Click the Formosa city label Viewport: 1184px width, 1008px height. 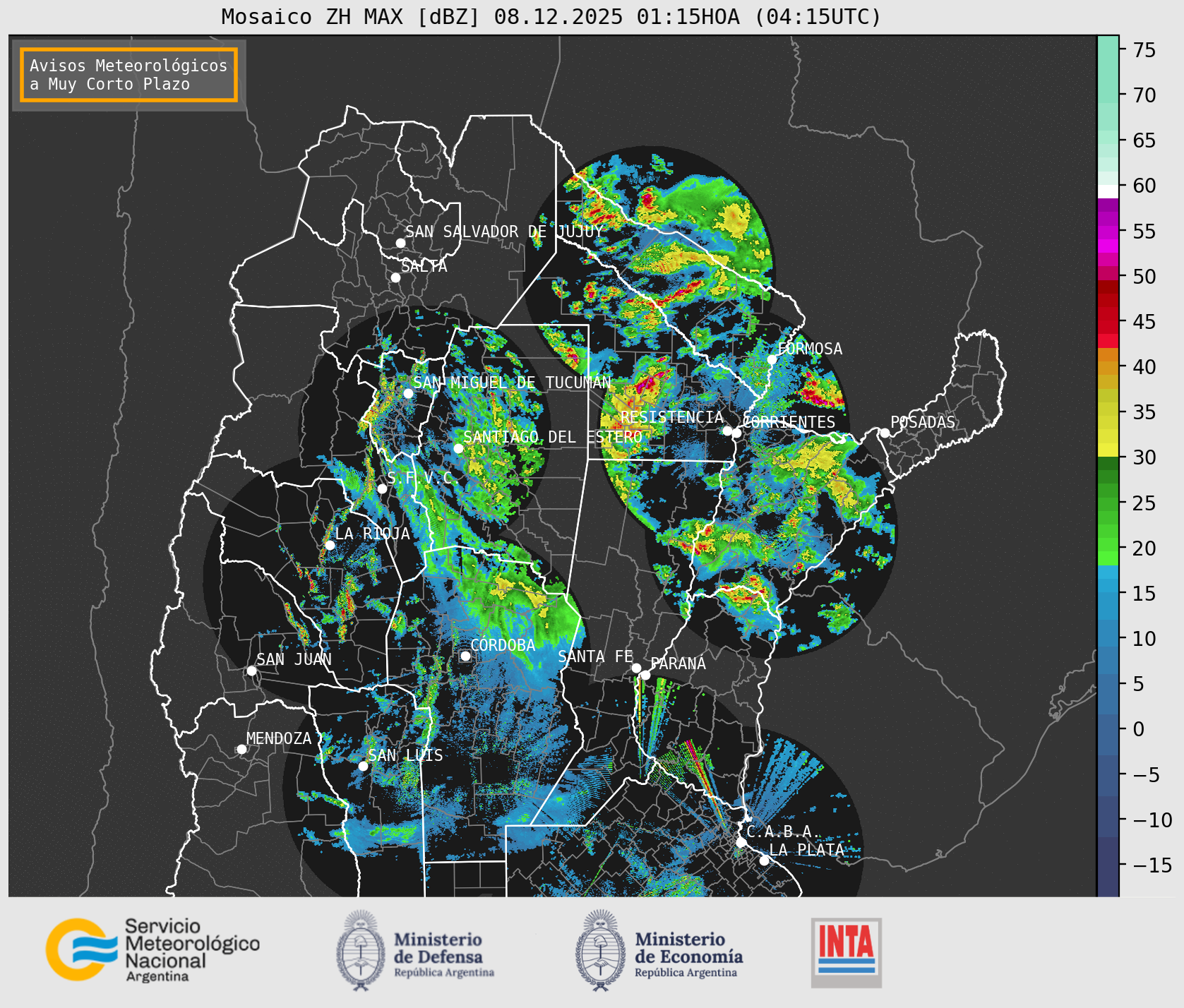click(x=810, y=349)
